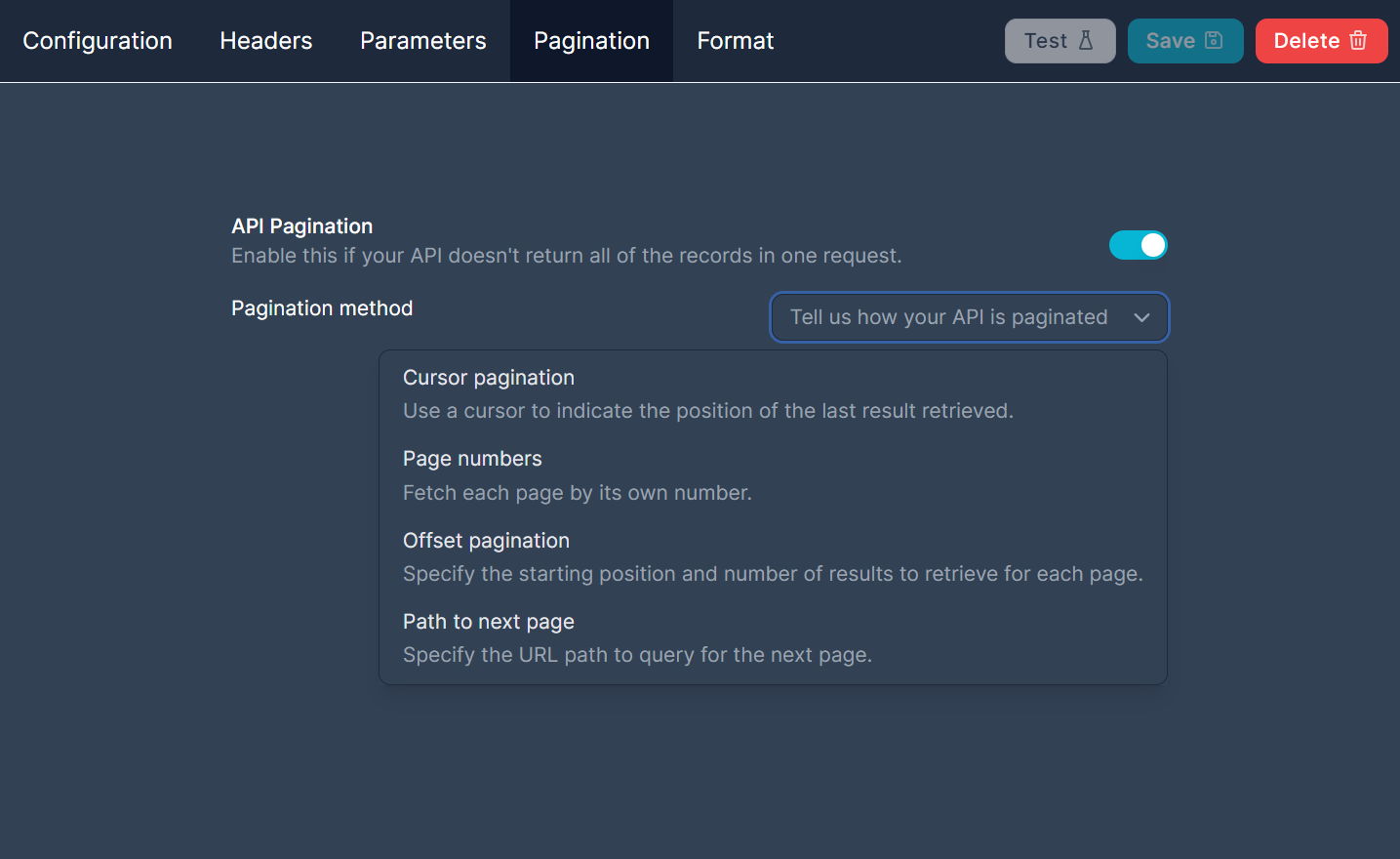Click the trash can icon in Delete
1400x859 pixels.
1358,41
